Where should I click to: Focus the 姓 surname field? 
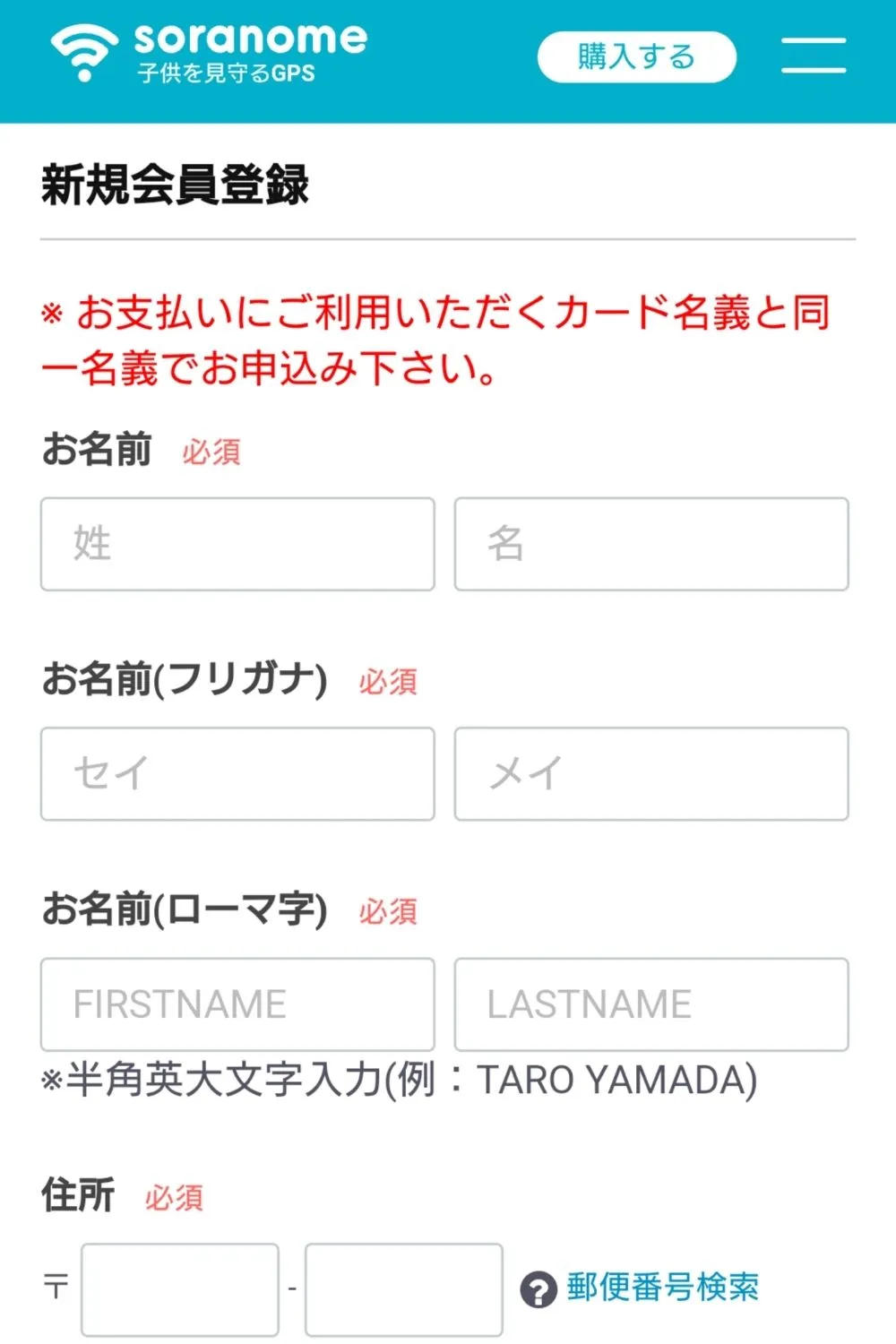237,544
